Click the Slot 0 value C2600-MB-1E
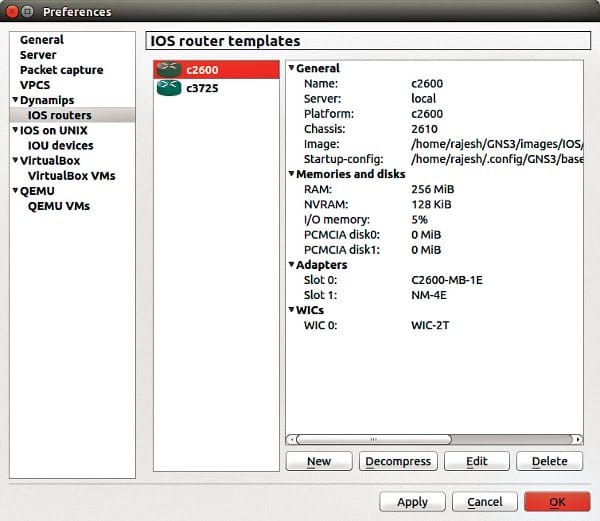 click(x=447, y=280)
